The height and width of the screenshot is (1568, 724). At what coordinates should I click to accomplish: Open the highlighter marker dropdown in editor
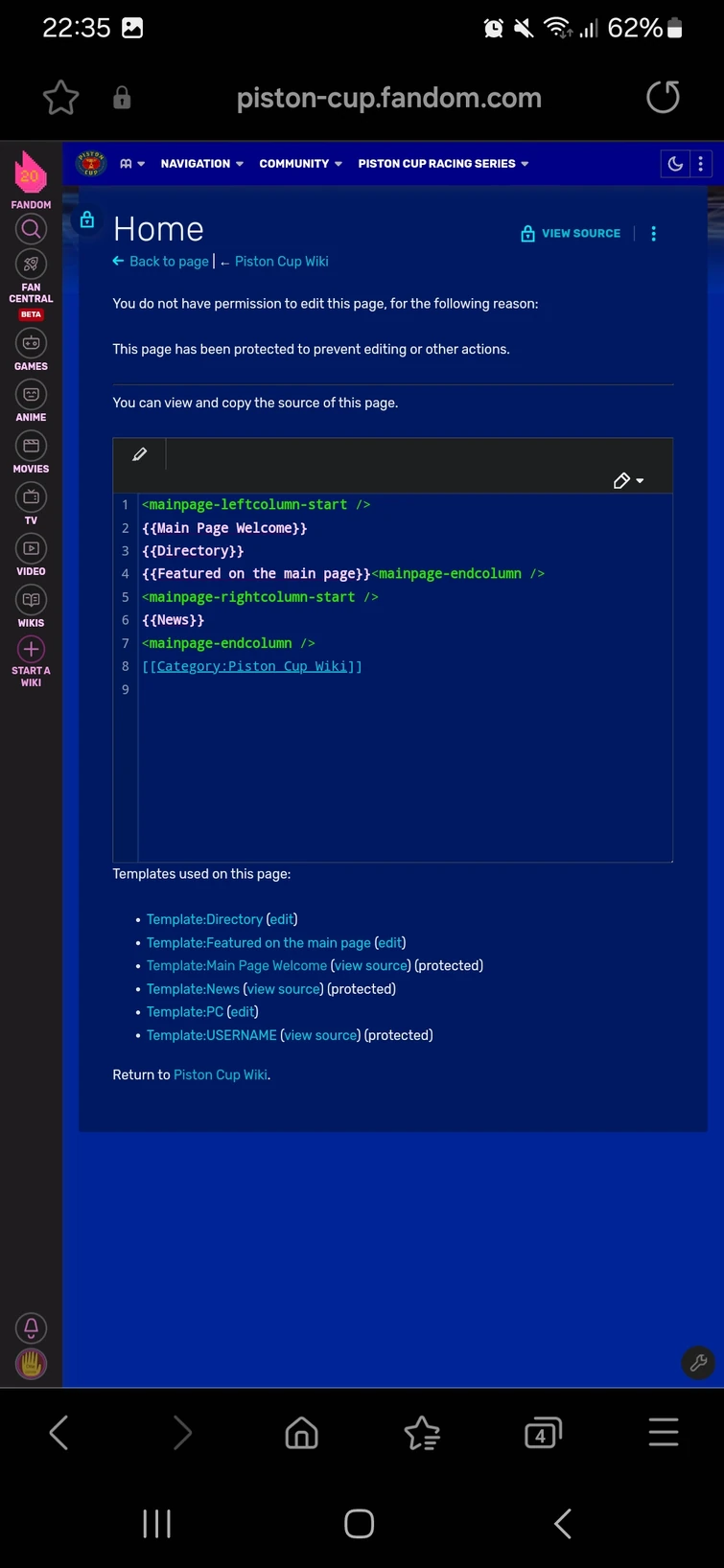[628, 480]
